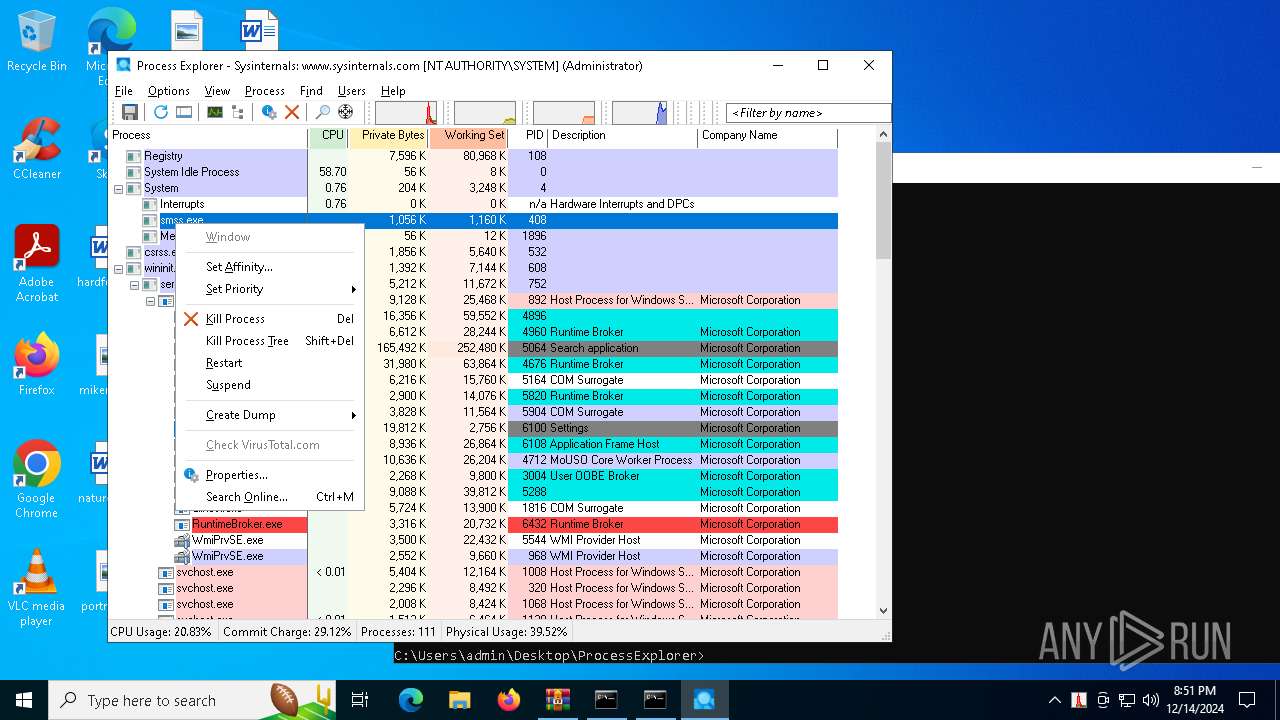The image size is (1280, 720).
Task: Choose Kill Process in context menu
Action: [269, 319]
